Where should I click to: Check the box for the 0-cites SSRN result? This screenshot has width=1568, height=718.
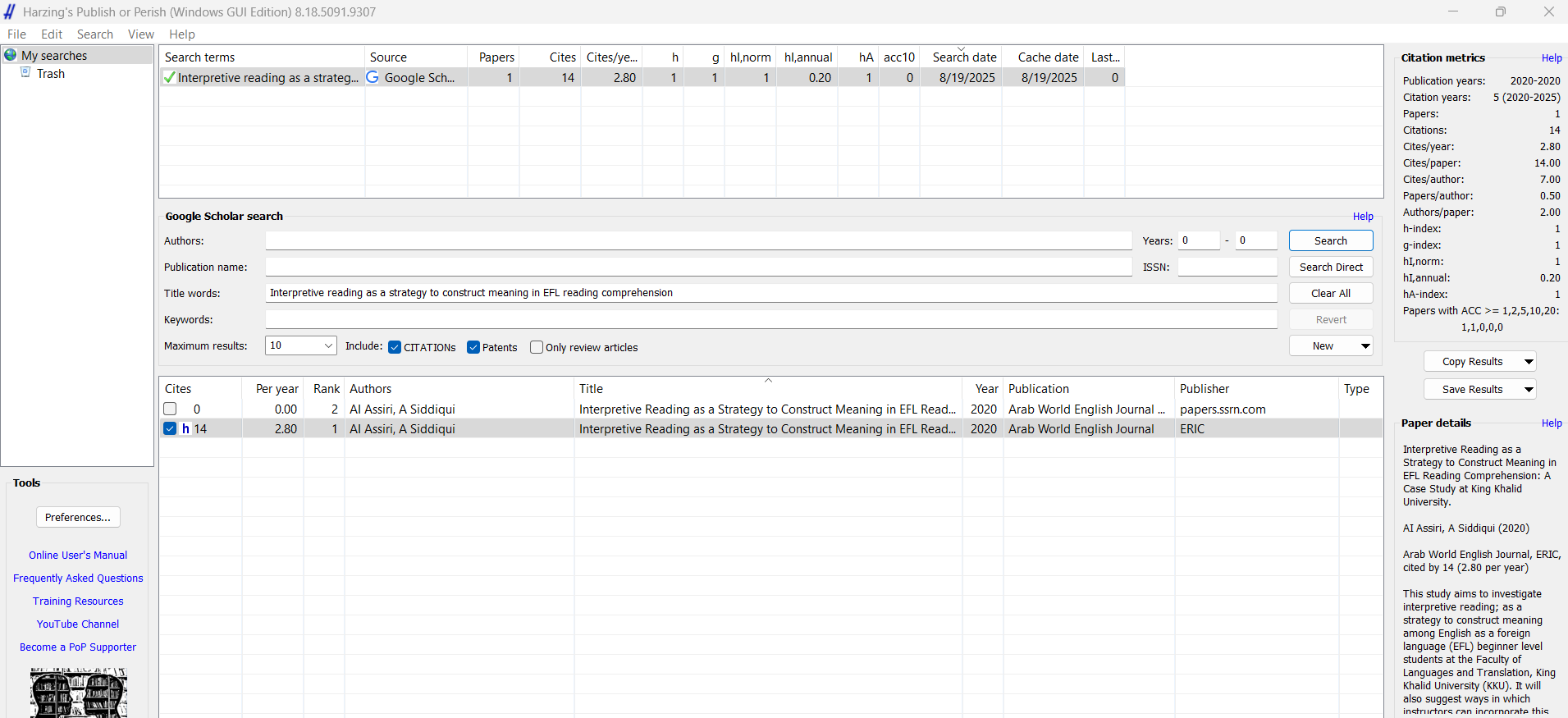pyautogui.click(x=170, y=409)
